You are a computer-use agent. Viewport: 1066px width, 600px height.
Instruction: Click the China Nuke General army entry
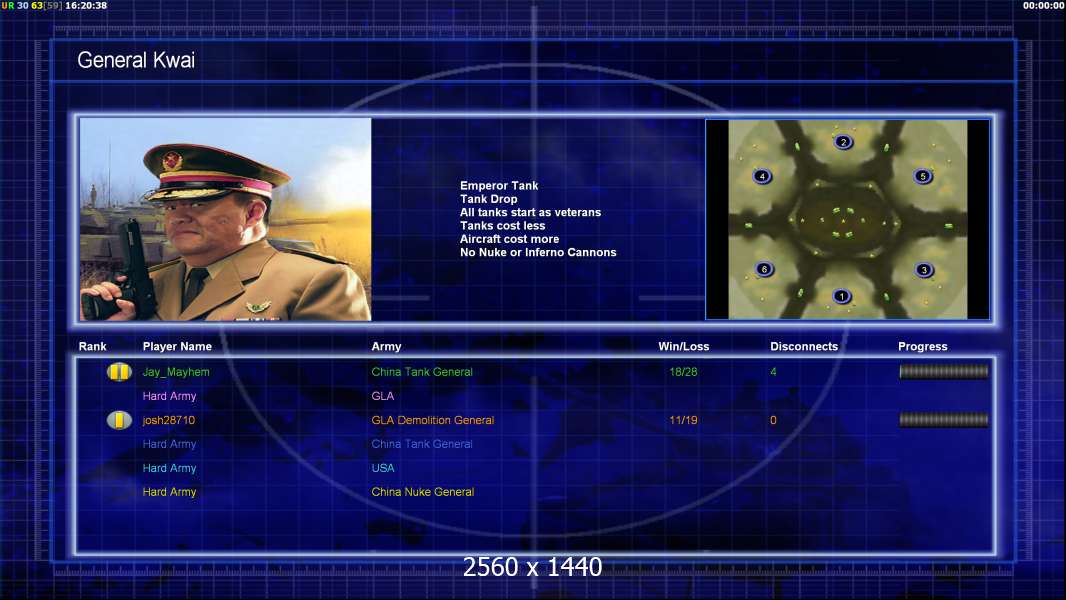coord(422,492)
